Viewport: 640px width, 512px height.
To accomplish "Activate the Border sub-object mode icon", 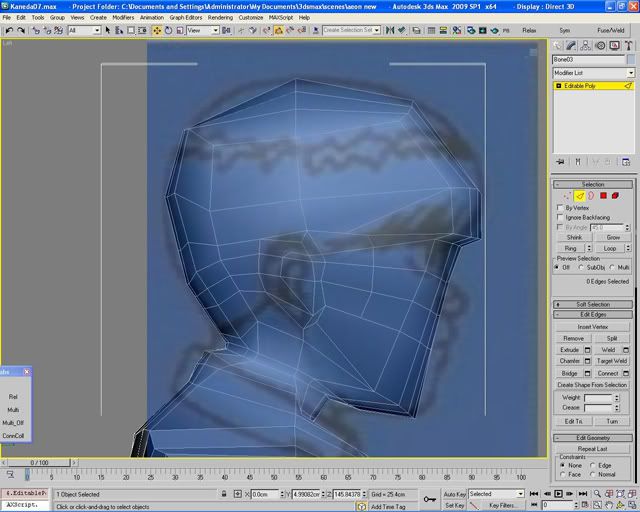I will (x=591, y=196).
